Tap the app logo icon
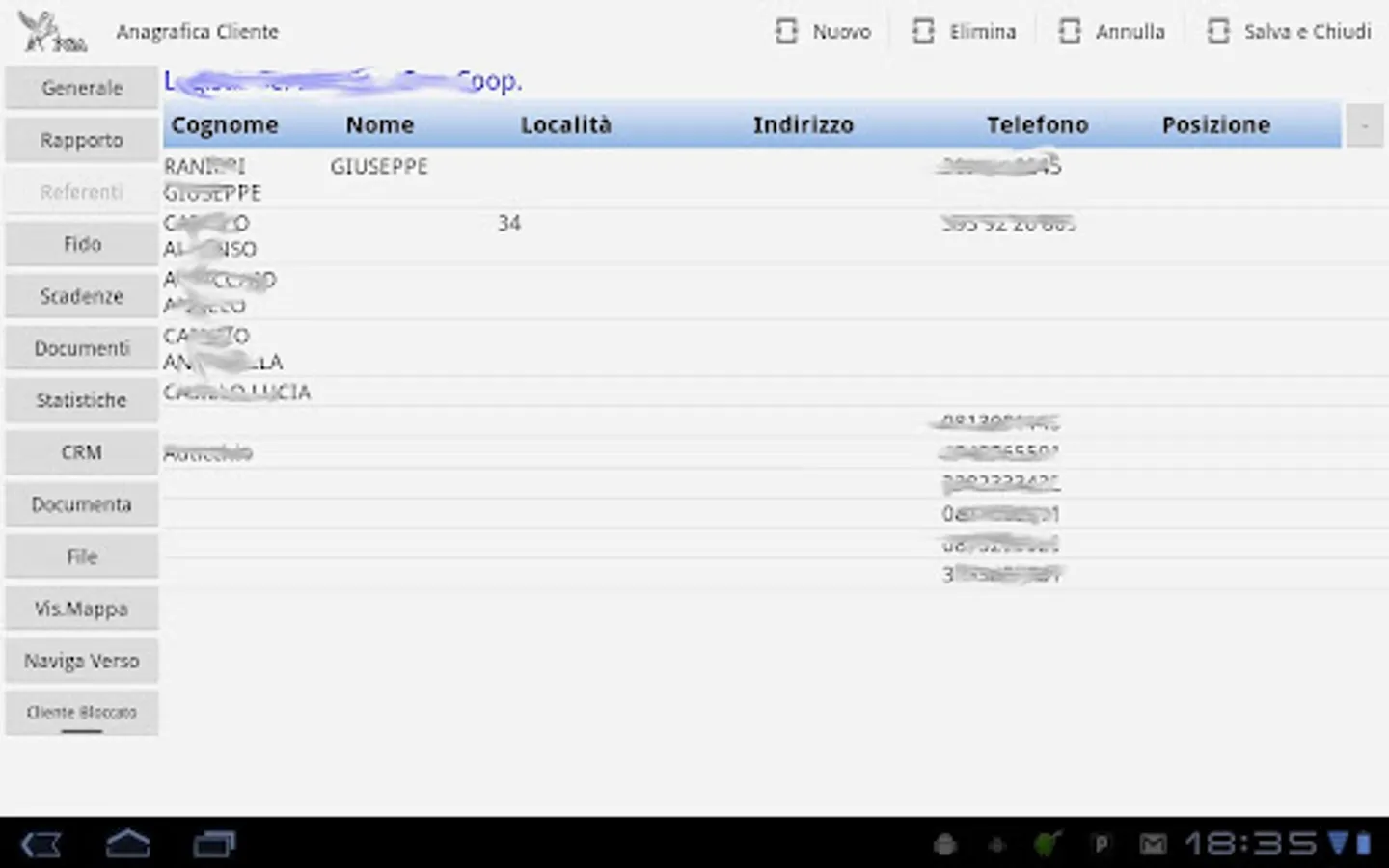The height and width of the screenshot is (868, 1389). [53, 32]
